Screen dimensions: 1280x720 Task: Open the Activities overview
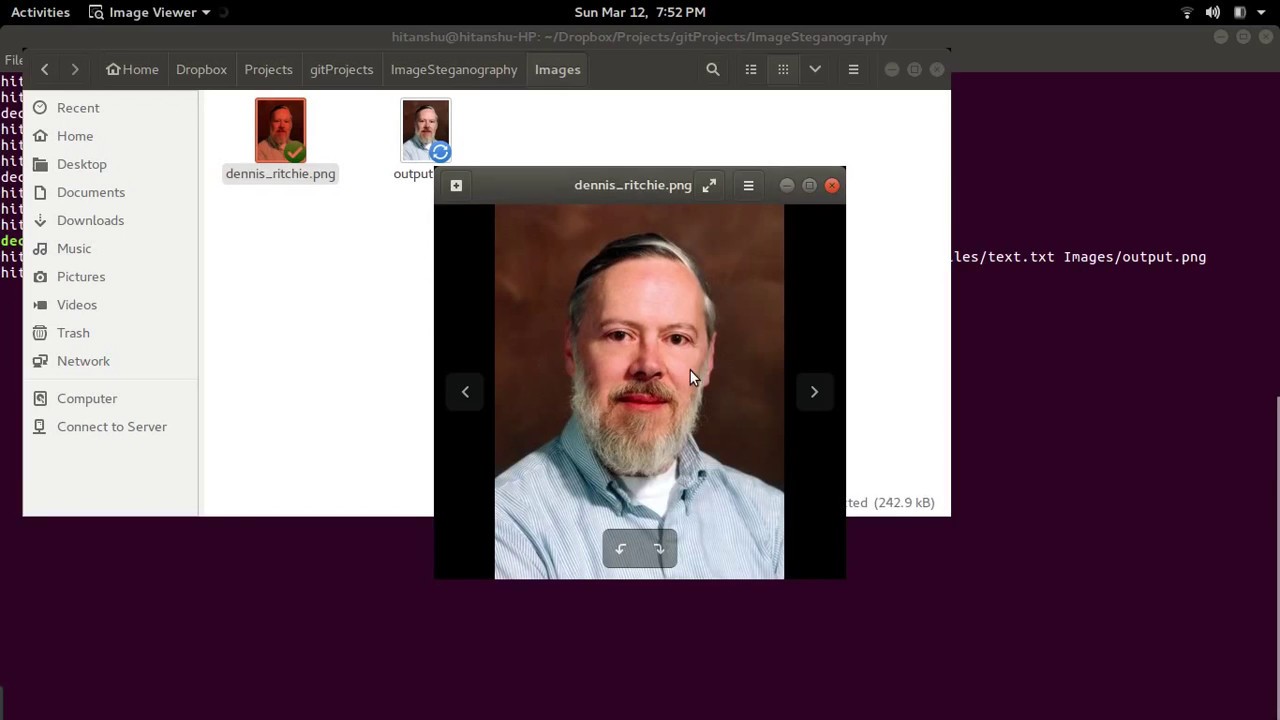pyautogui.click(x=40, y=12)
